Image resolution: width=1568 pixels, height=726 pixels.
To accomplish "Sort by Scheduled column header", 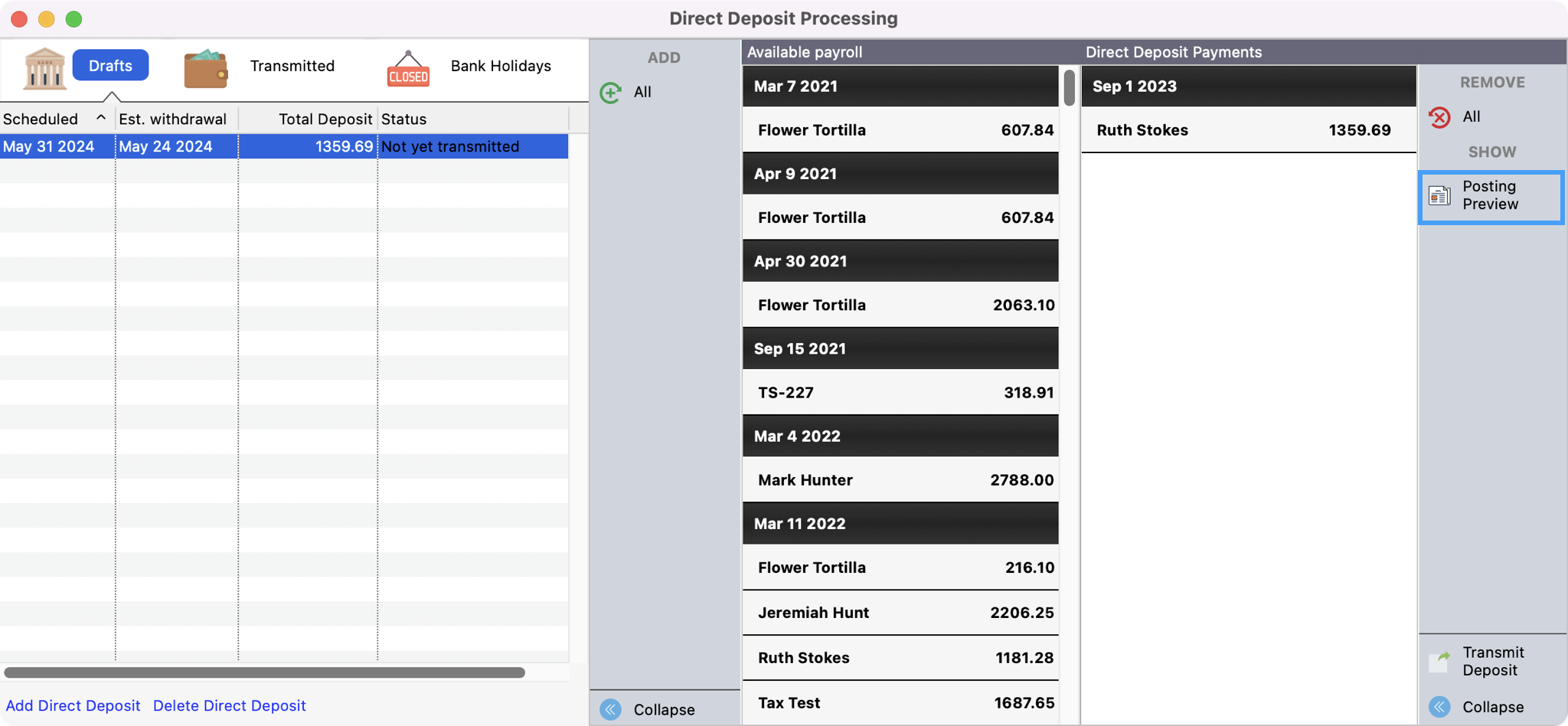I will point(54,119).
